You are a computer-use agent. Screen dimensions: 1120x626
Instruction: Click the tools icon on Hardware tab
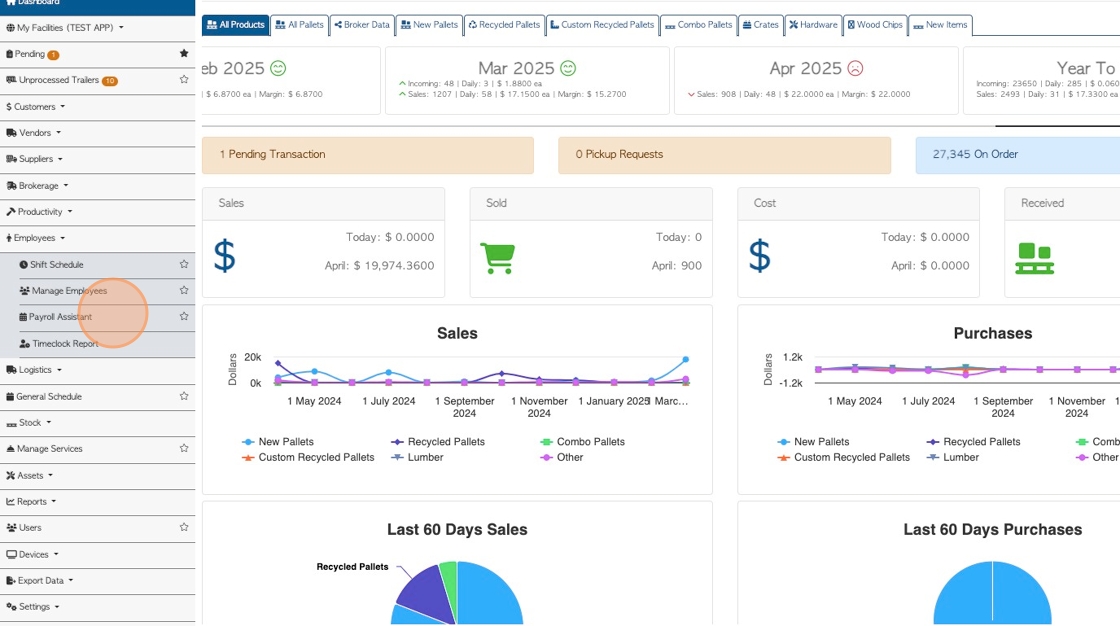[793, 24]
